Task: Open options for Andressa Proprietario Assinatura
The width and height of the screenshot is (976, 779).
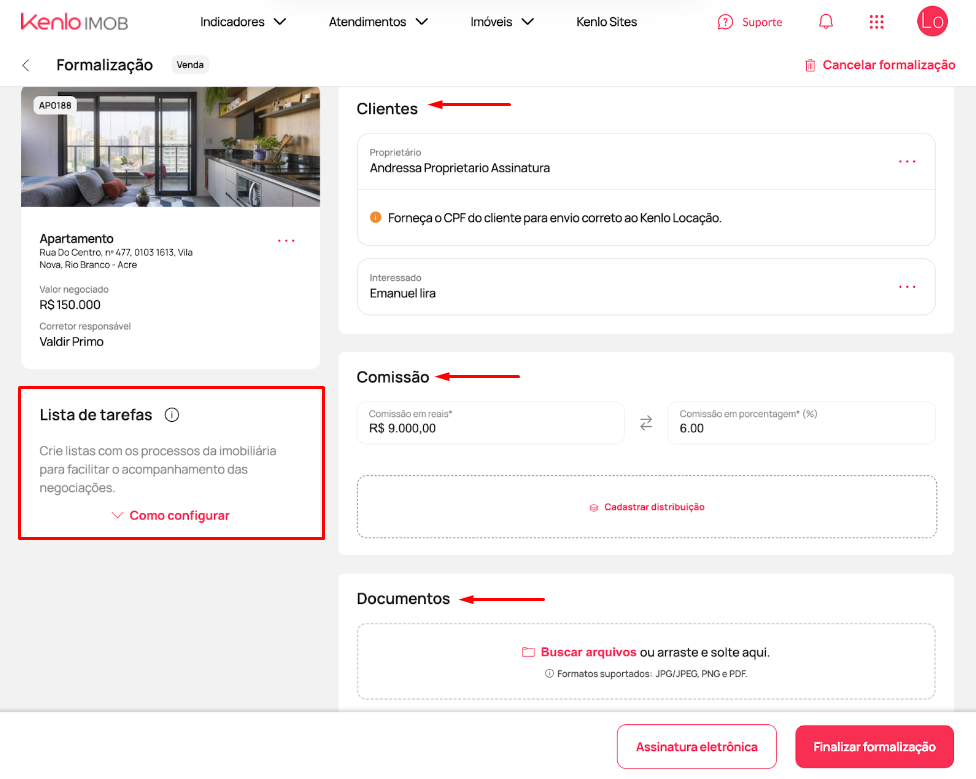Action: pyautogui.click(x=907, y=161)
